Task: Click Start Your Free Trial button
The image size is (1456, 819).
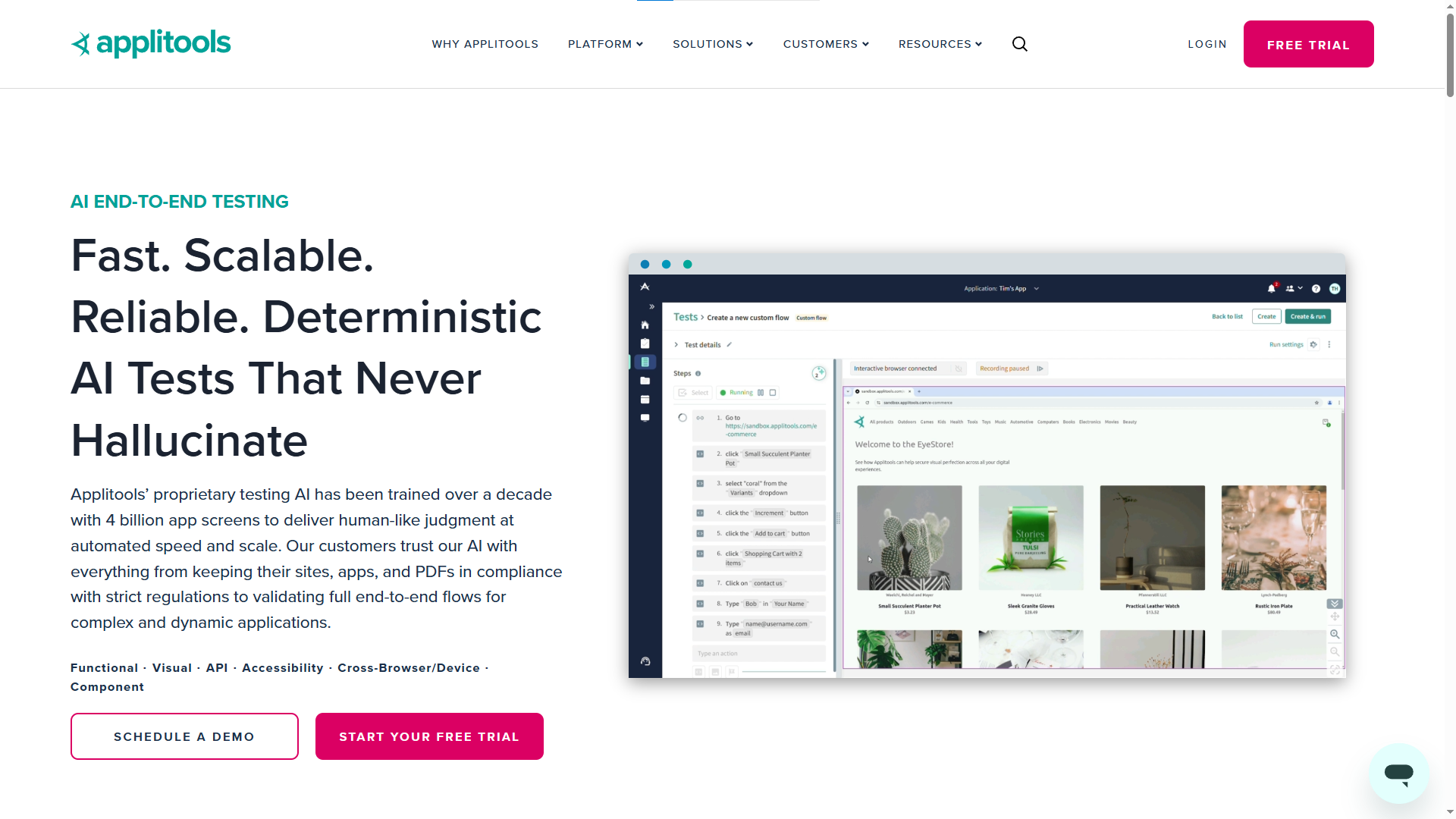Action: [x=429, y=736]
